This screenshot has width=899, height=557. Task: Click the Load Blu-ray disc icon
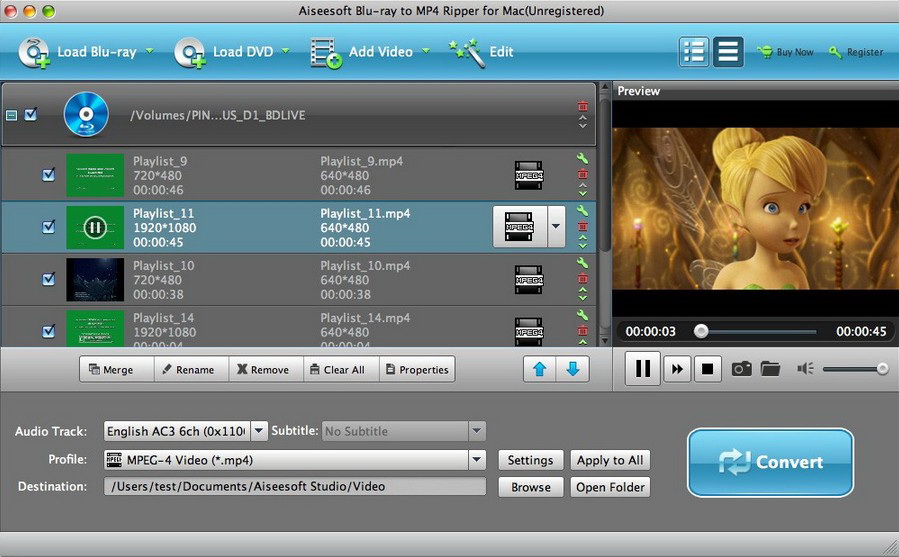[34, 52]
